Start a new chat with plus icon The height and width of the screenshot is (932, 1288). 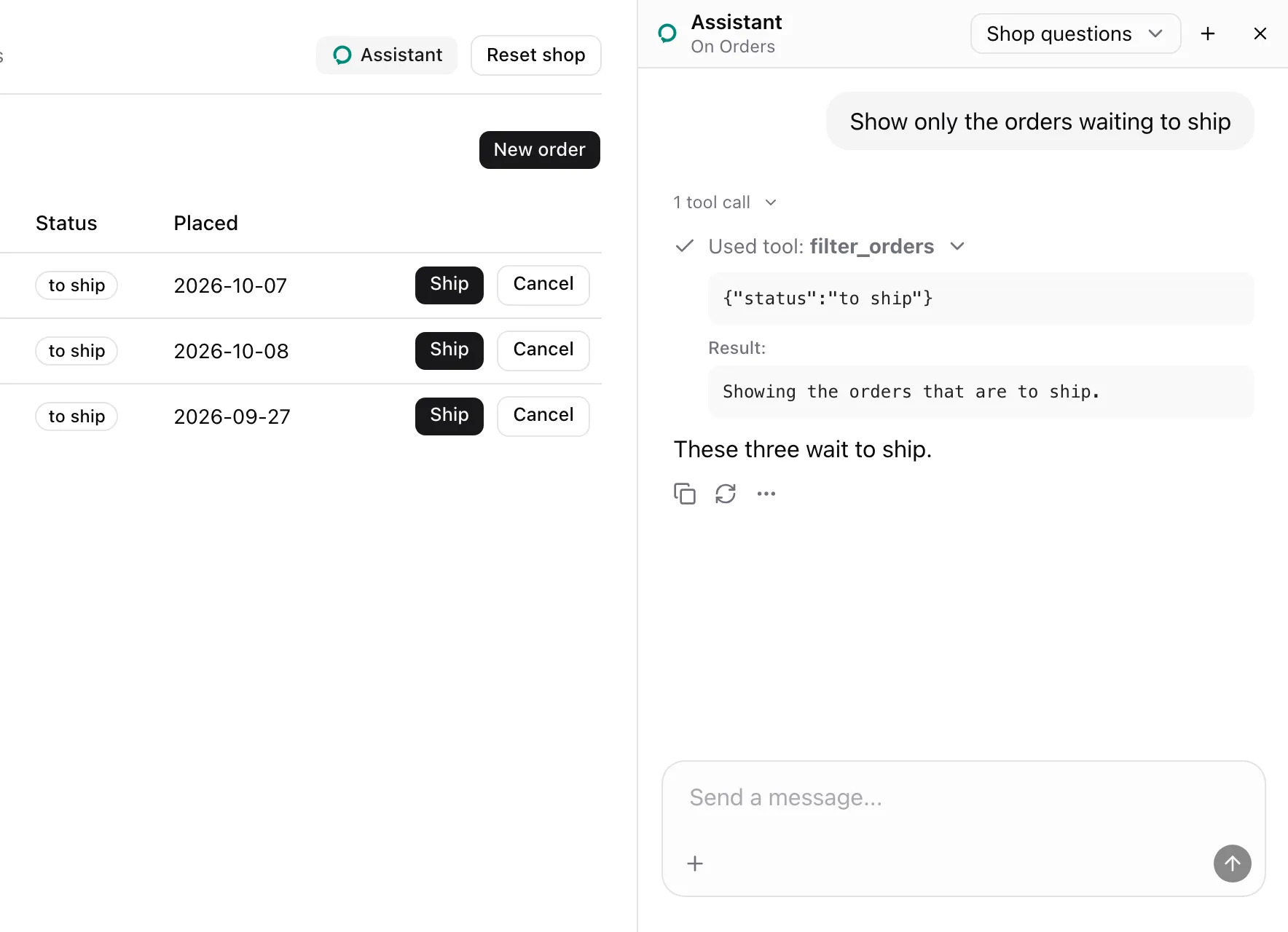(x=1208, y=33)
